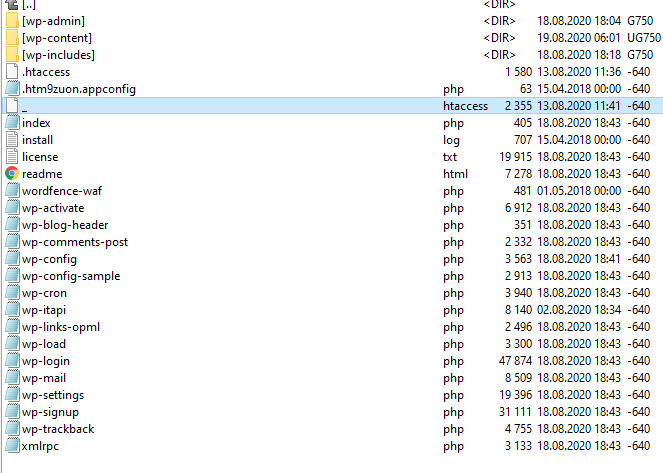Click the 19 915 size of license
Image resolution: width=663 pixels, height=473 pixels.
(x=515, y=157)
